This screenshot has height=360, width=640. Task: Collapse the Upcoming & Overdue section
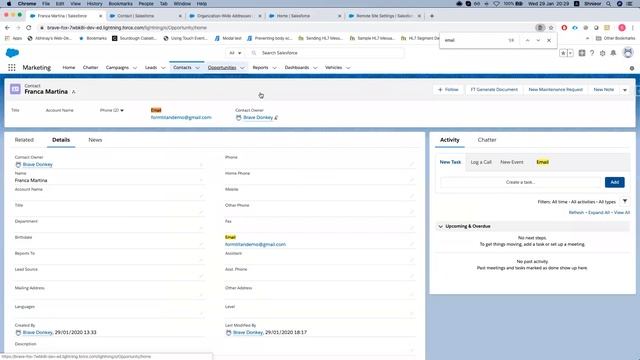(440, 226)
